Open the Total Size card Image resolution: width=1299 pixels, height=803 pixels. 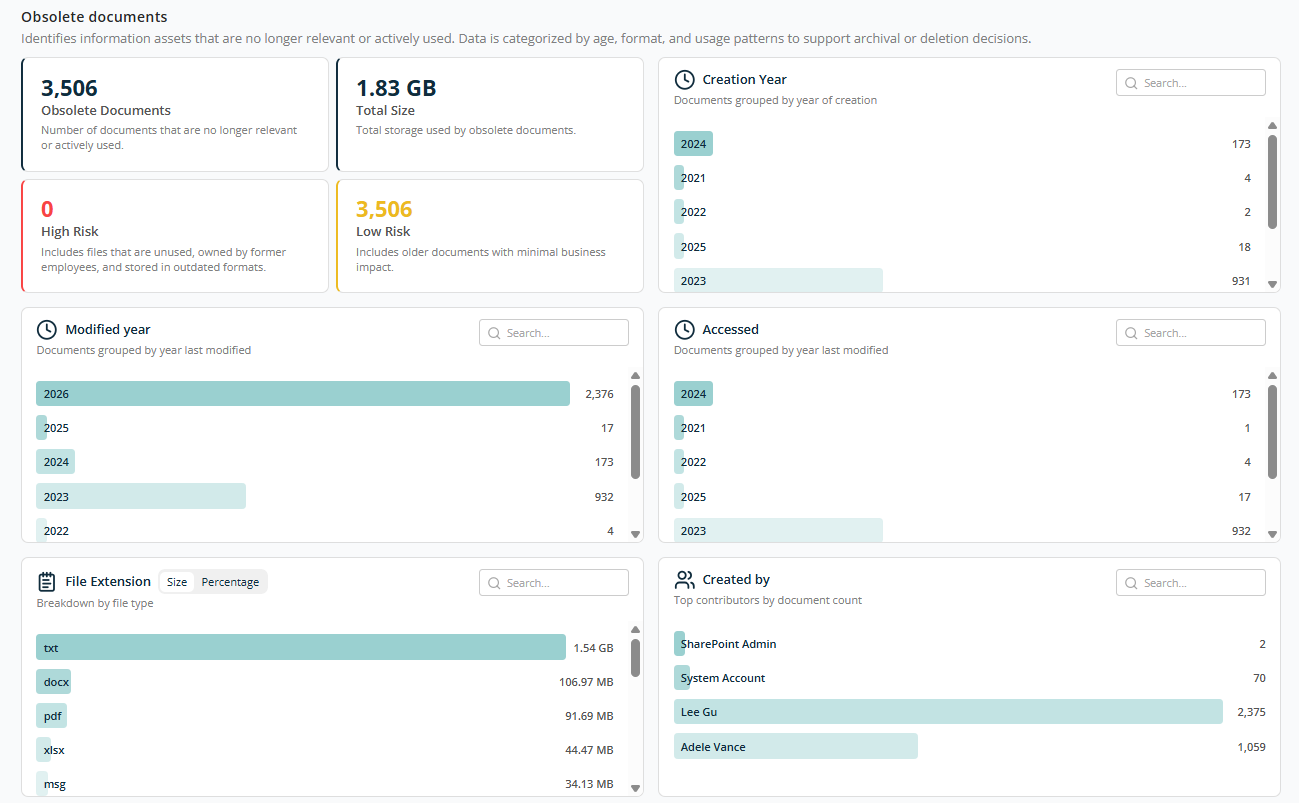coord(490,114)
